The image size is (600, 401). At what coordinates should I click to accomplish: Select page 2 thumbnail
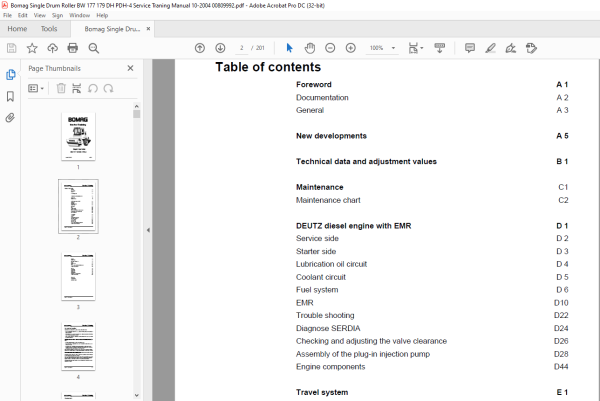pyautogui.click(x=78, y=206)
